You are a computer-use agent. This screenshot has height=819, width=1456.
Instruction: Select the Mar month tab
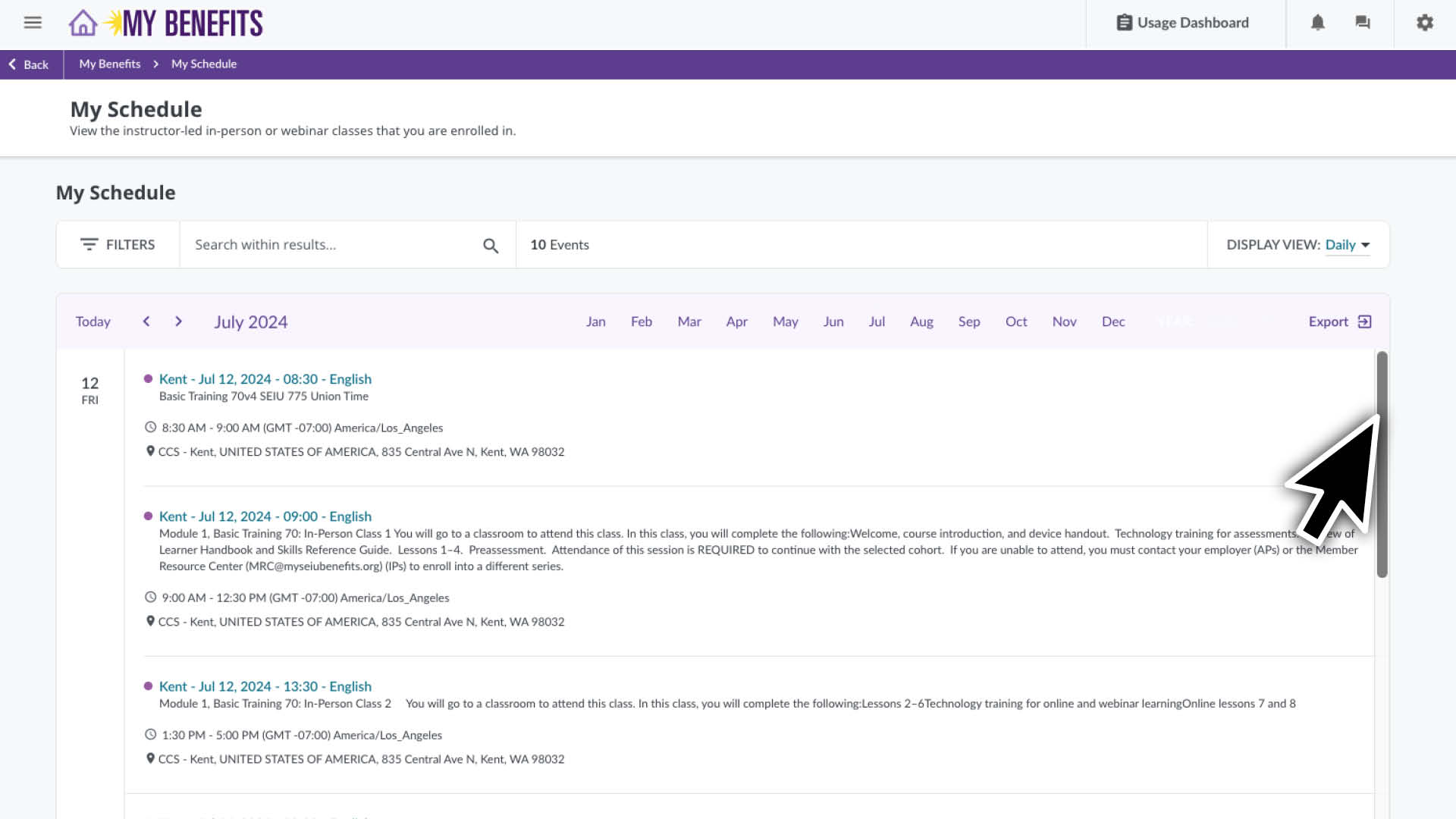click(x=689, y=322)
